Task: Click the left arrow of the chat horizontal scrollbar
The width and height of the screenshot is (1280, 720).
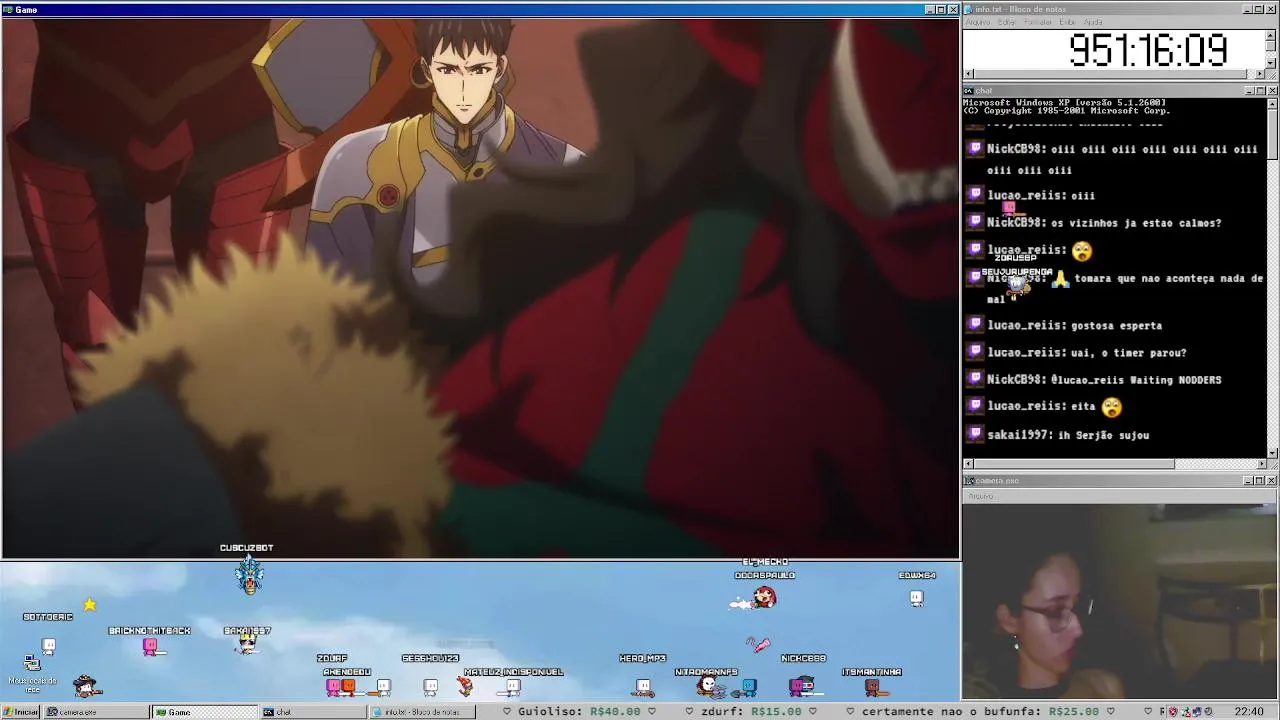Action: 968,464
